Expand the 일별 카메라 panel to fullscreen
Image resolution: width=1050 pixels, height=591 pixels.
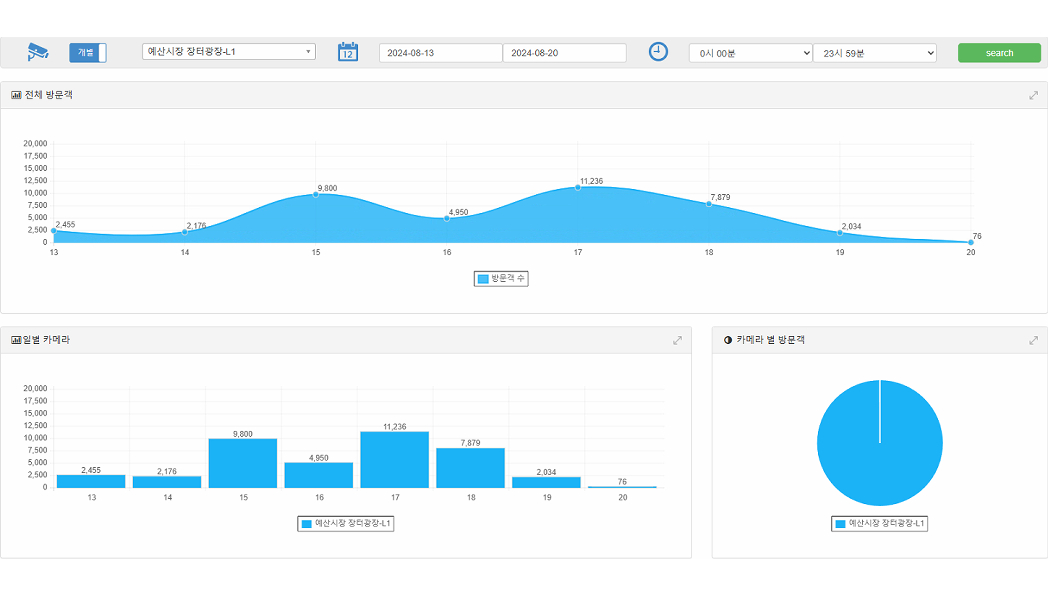[x=677, y=340]
